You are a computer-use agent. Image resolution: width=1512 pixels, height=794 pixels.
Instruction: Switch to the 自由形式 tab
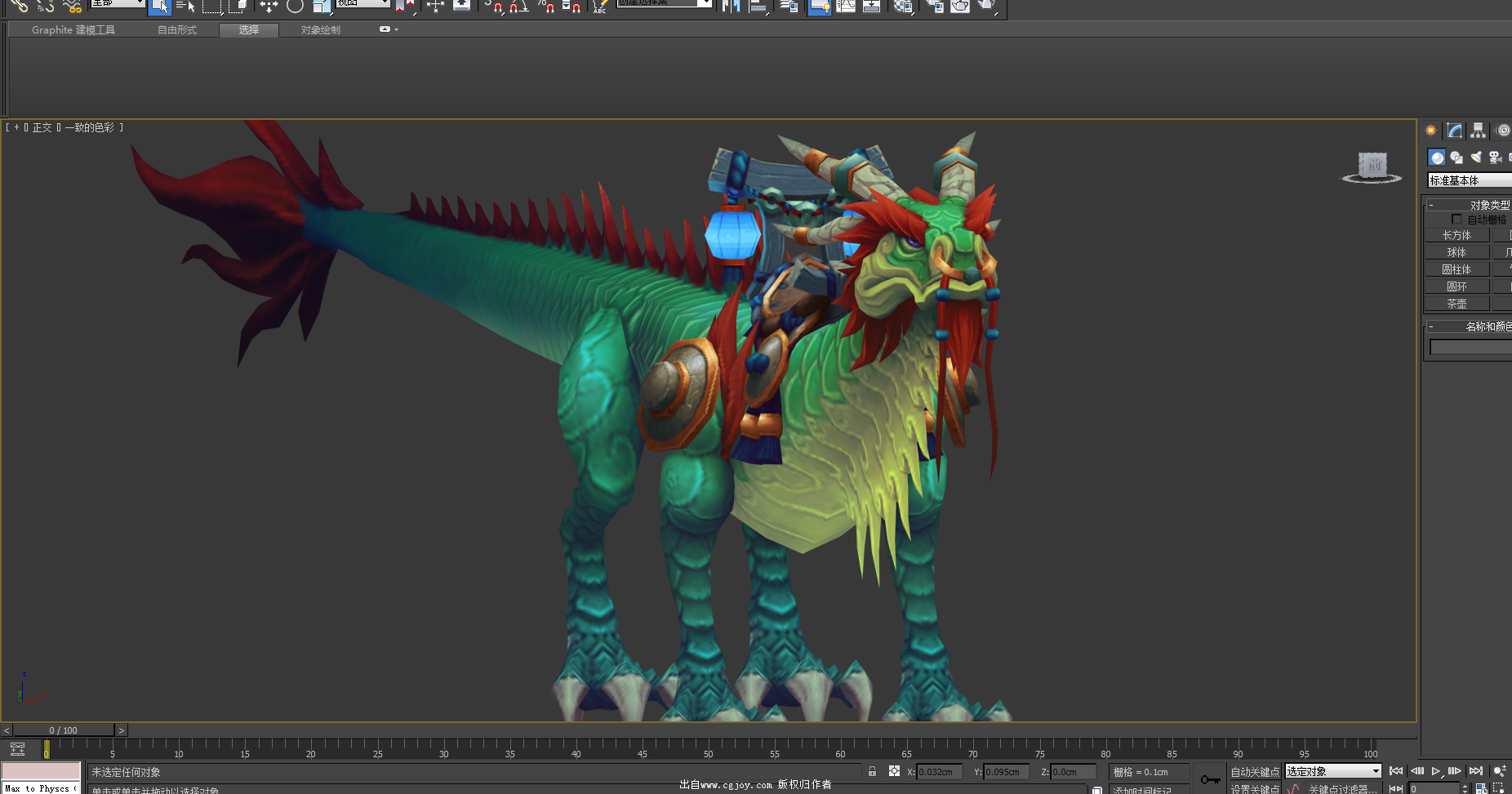(x=177, y=30)
